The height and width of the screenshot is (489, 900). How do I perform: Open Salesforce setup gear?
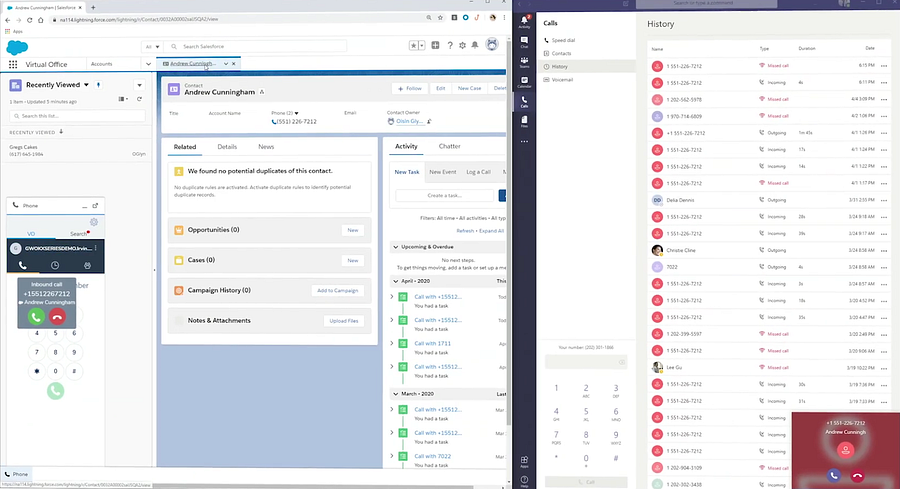462,45
